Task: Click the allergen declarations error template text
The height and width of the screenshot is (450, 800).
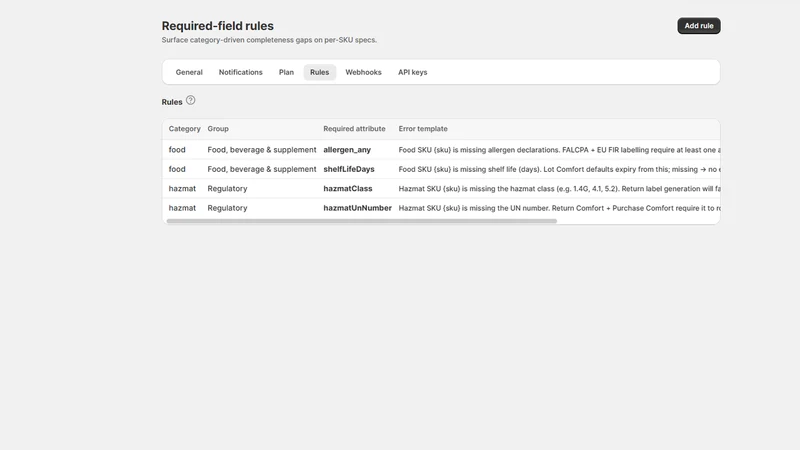Action: (559, 149)
